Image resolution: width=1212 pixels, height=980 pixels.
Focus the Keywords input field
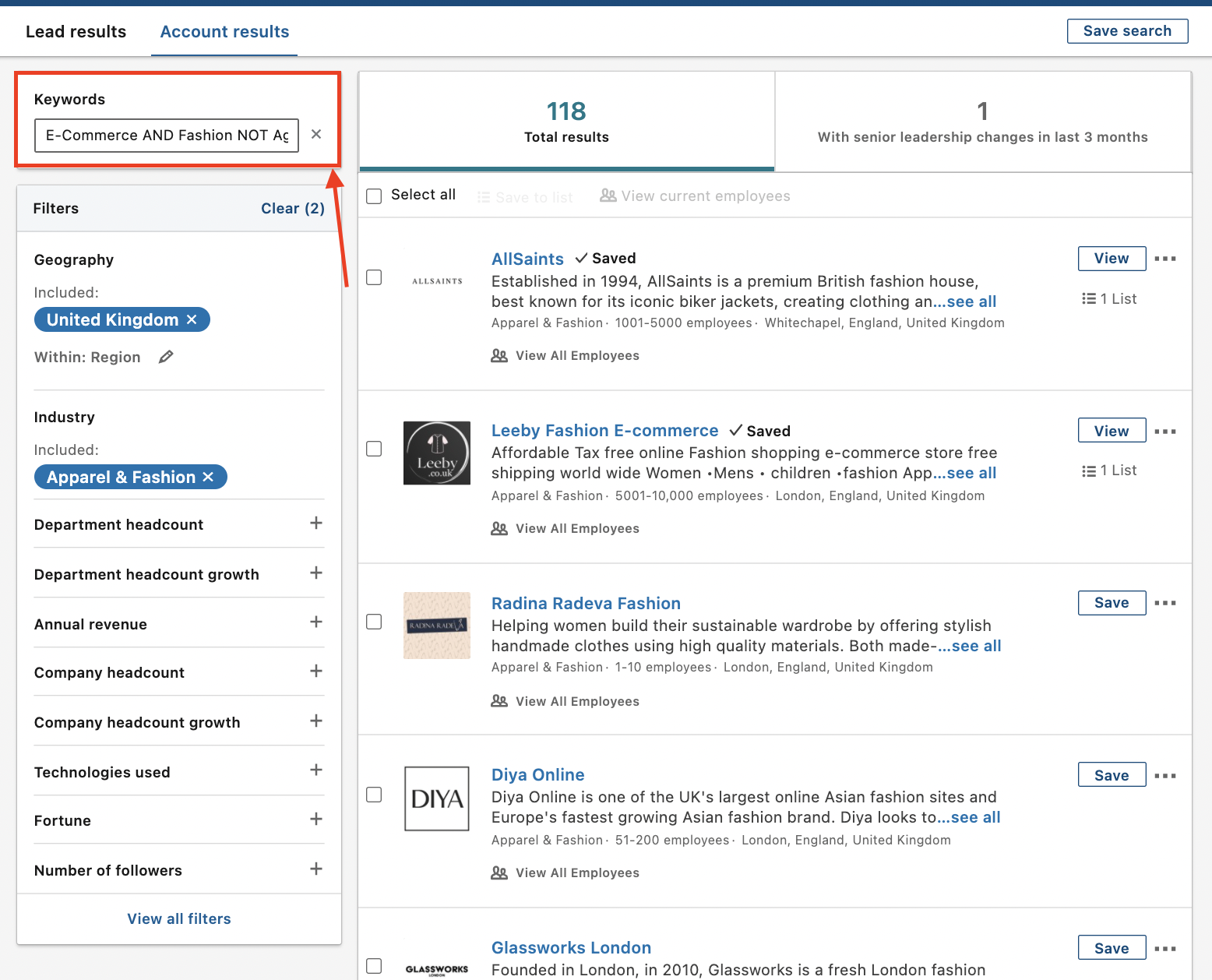click(x=167, y=136)
